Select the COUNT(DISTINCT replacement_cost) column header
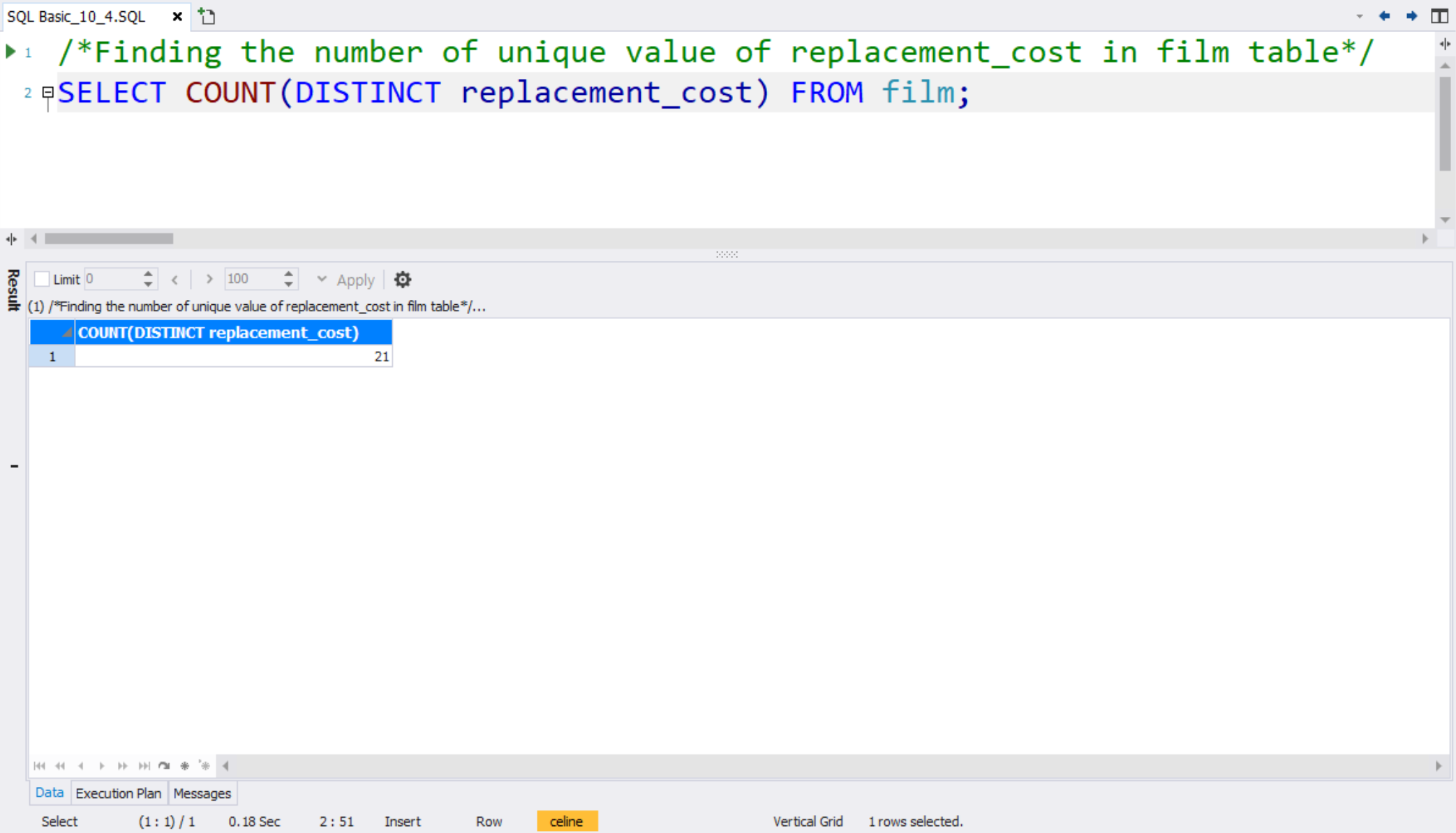 pos(218,332)
